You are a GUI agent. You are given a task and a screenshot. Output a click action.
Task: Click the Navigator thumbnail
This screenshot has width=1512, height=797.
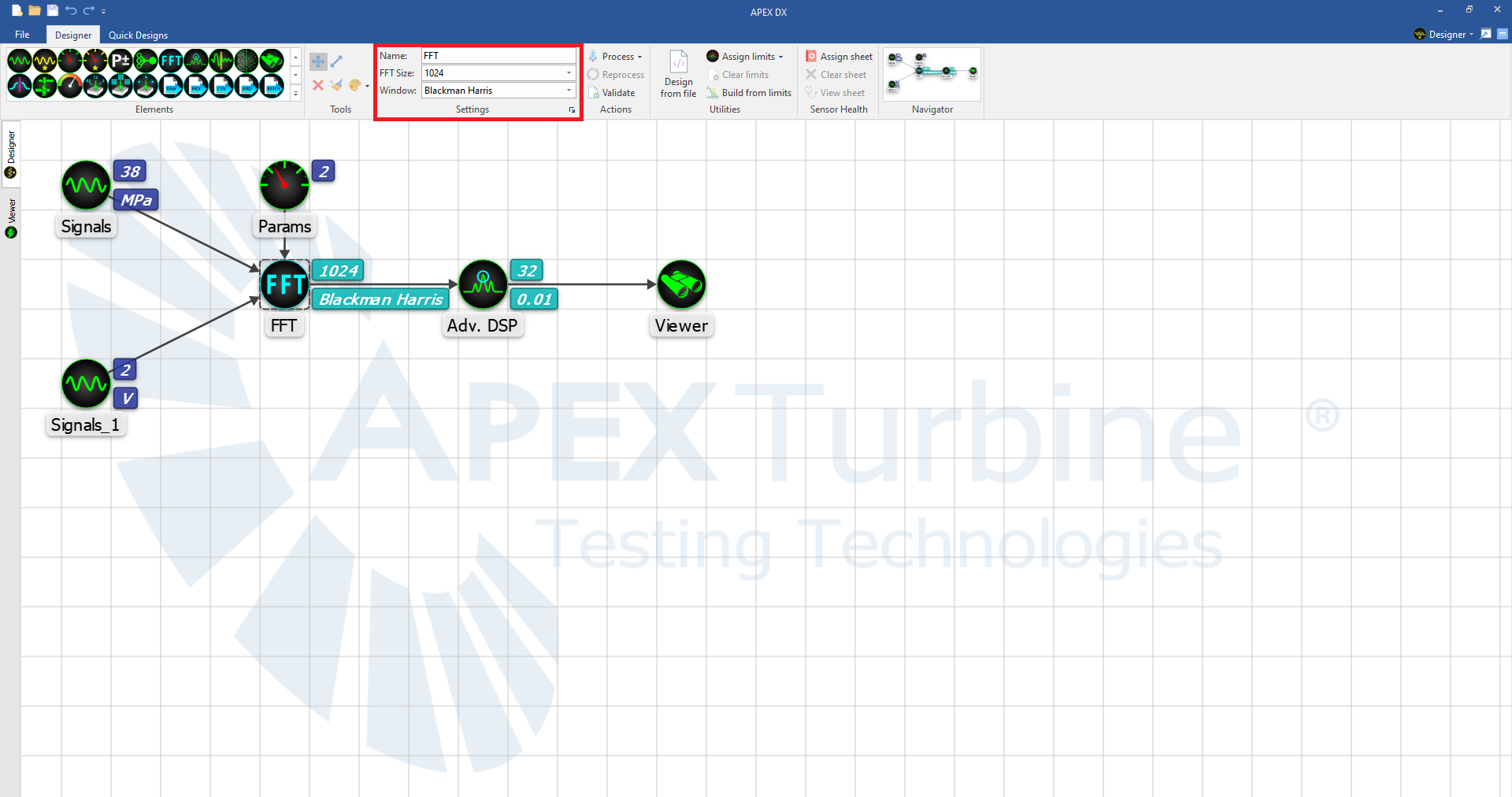932,74
